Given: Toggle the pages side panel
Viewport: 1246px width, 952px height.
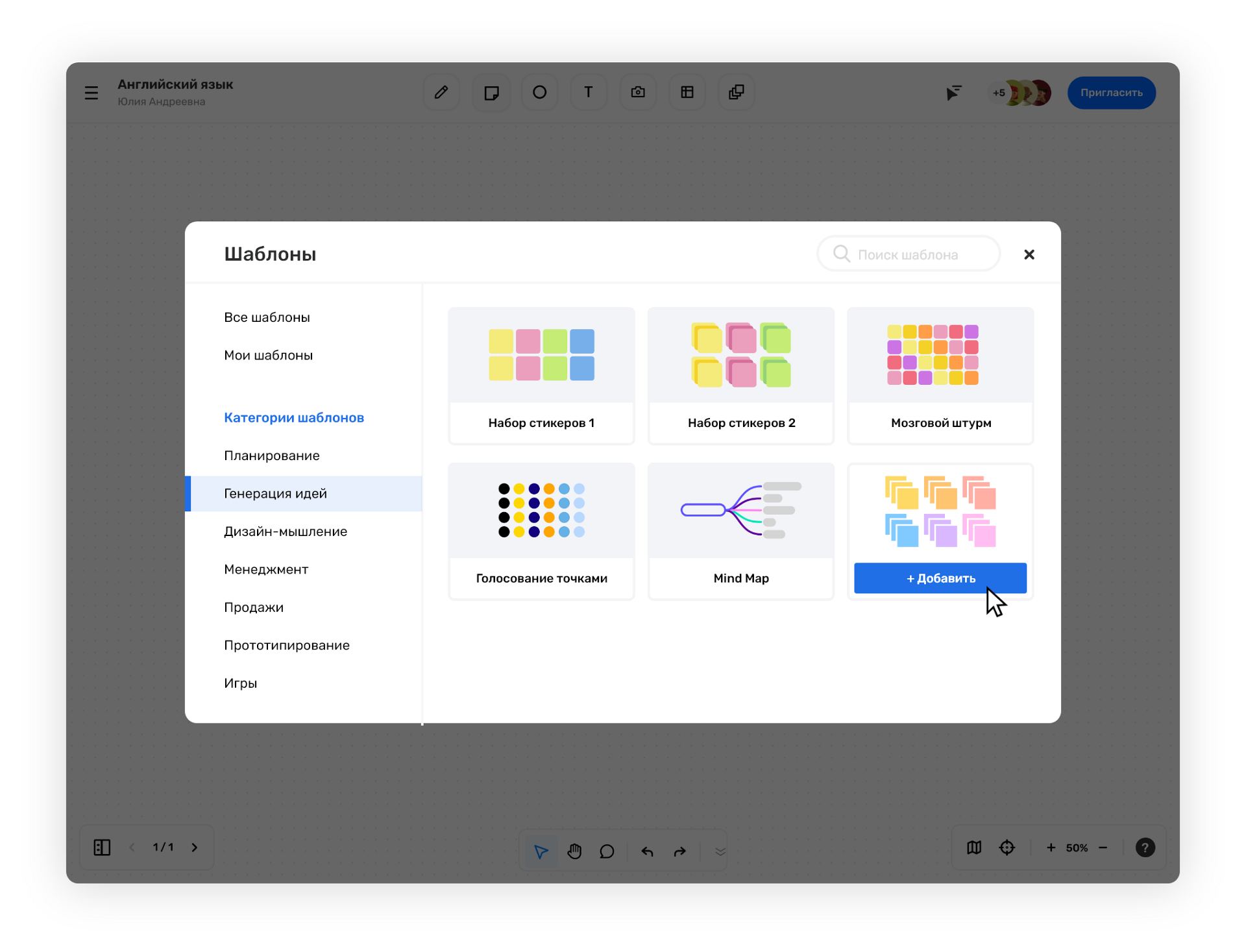Looking at the screenshot, I should tap(102, 848).
